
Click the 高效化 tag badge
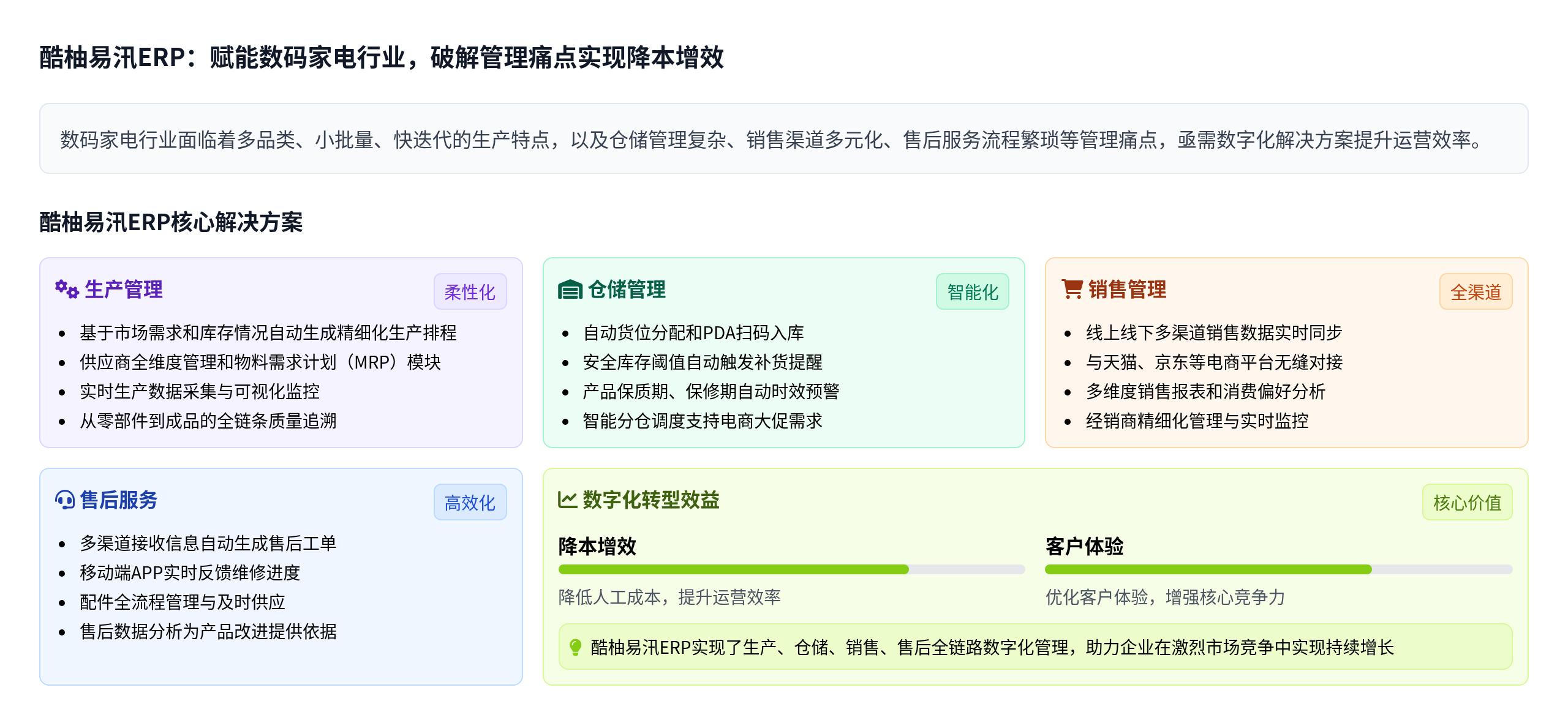pyautogui.click(x=470, y=503)
